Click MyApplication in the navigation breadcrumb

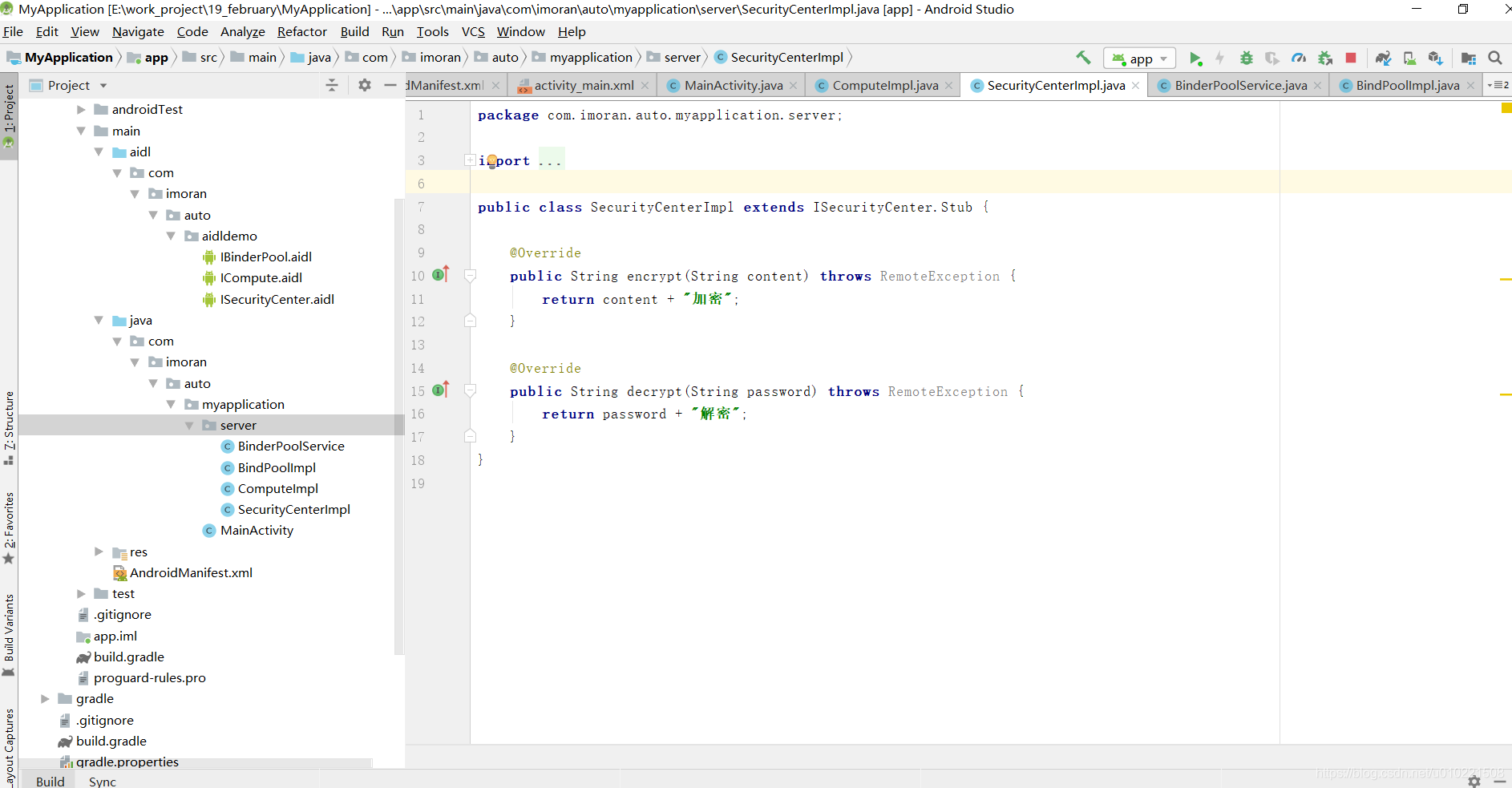click(x=60, y=57)
